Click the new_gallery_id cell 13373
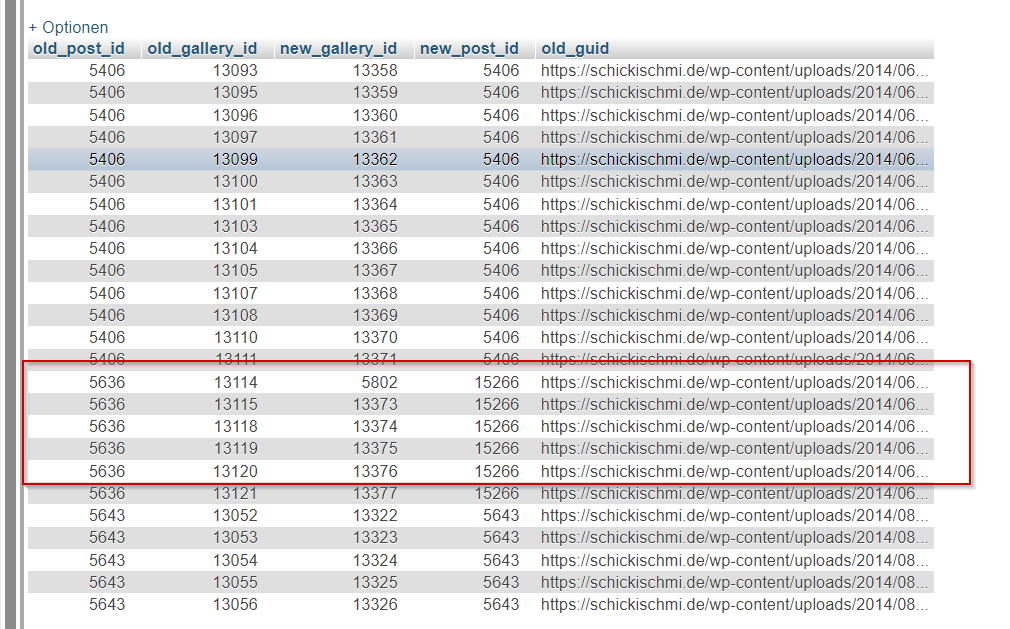The width and height of the screenshot is (1010, 629). pyautogui.click(x=375, y=404)
